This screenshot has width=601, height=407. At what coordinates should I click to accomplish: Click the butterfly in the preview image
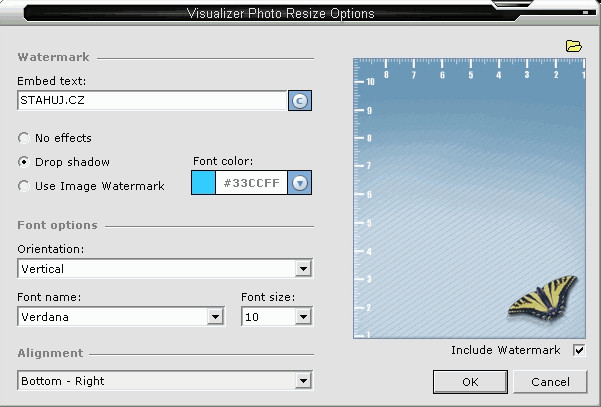tap(543, 297)
